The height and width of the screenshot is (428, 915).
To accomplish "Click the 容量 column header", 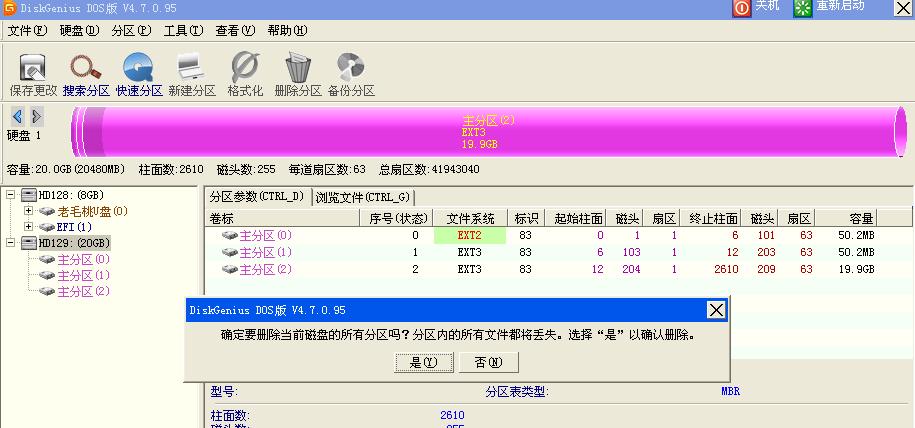I will pos(846,218).
